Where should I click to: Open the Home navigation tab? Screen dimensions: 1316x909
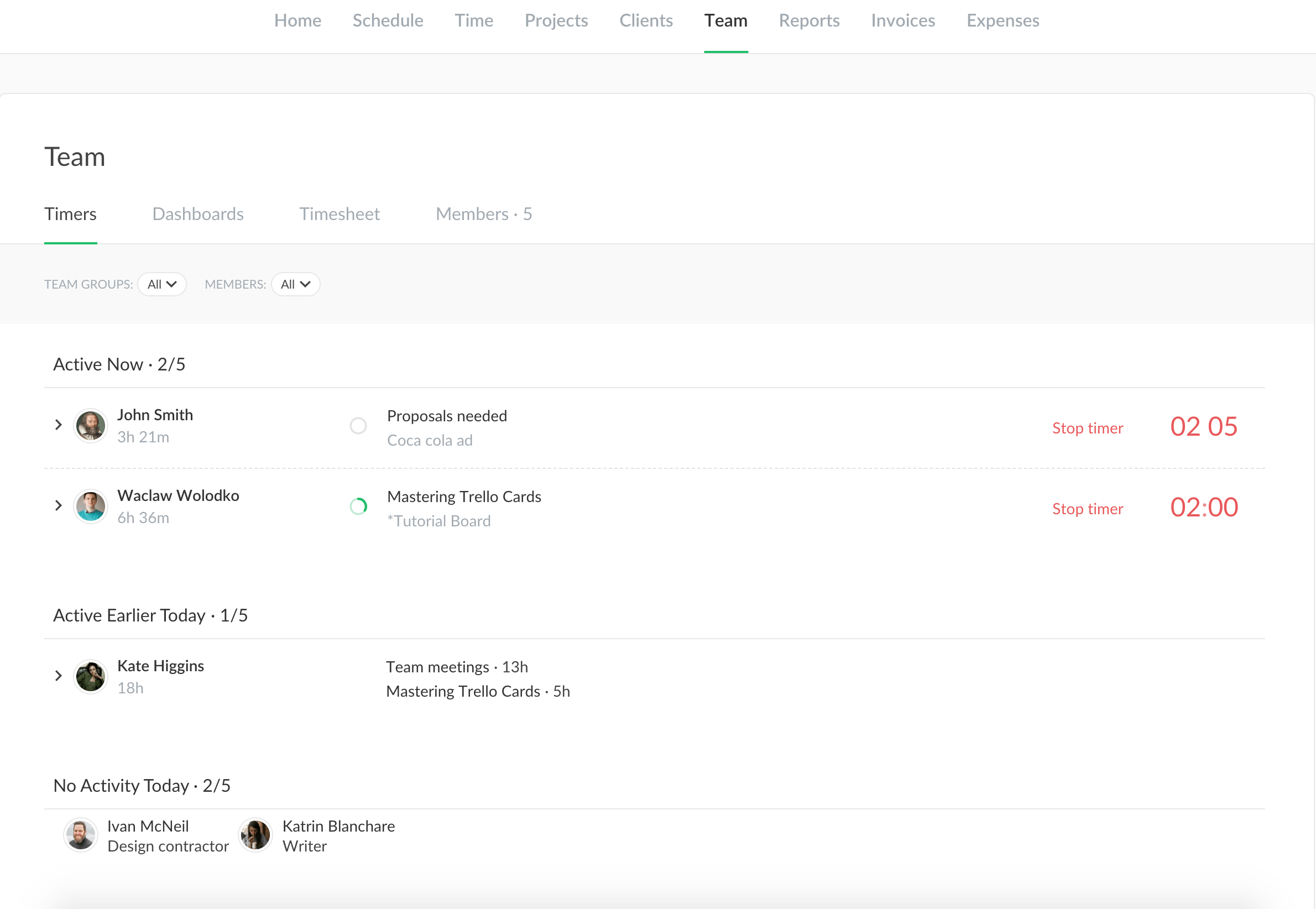(297, 20)
